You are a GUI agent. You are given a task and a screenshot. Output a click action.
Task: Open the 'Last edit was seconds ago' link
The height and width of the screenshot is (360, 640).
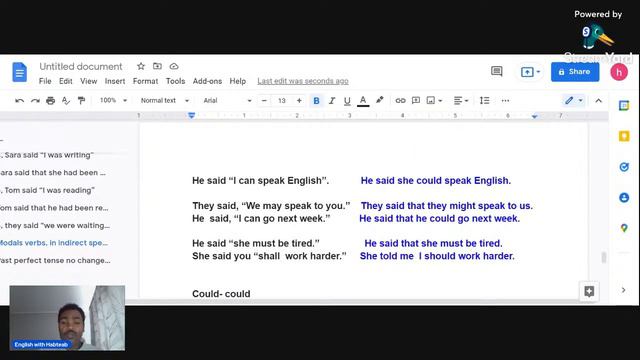303,81
